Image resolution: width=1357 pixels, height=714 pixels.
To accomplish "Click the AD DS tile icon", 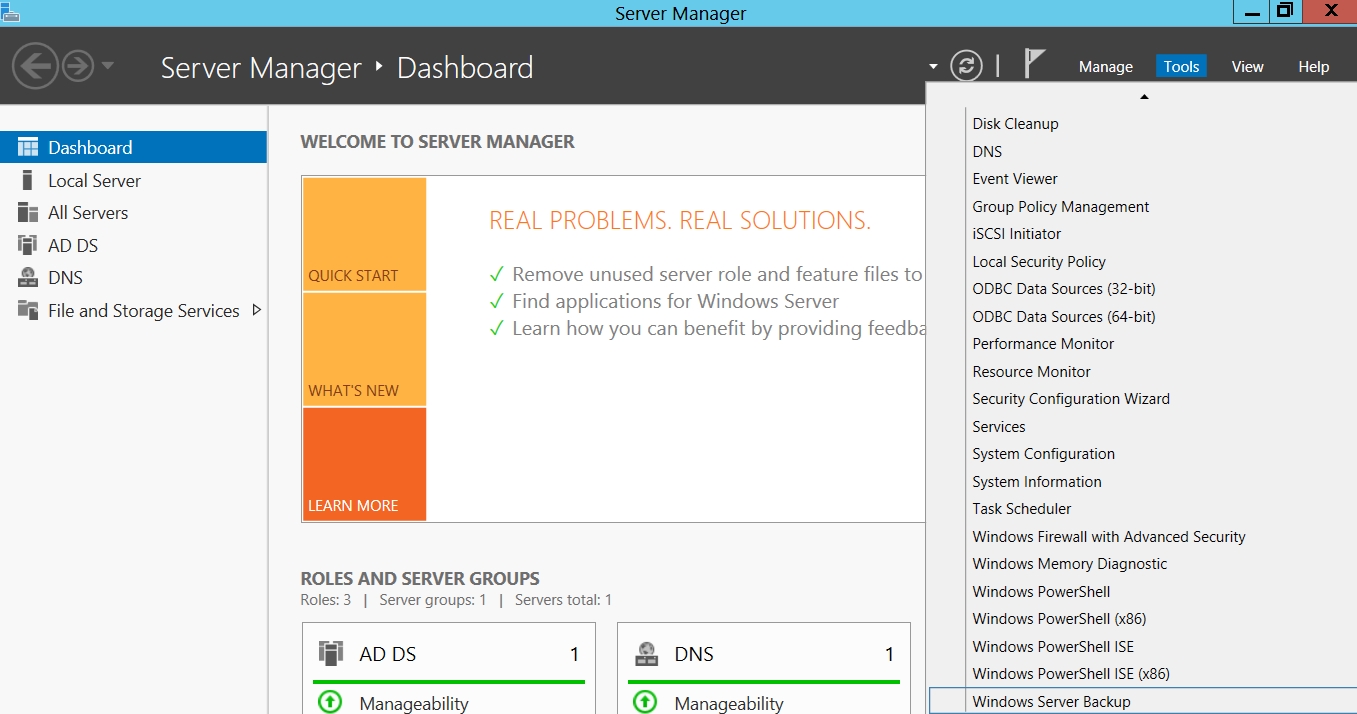I will (331, 654).
